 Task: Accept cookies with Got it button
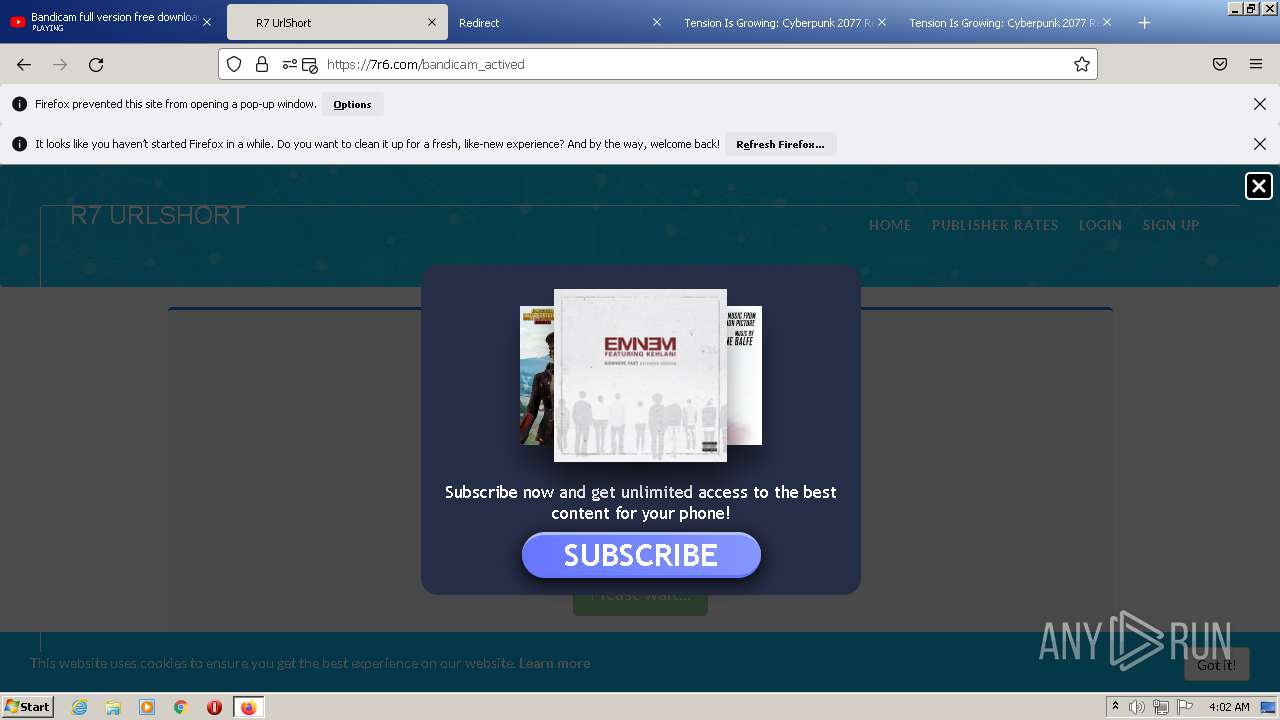pos(1217,664)
